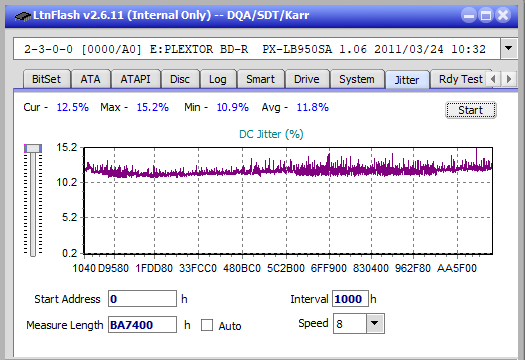Expand the drive selection dropdown
This screenshot has width=525, height=360.
coord(509,49)
